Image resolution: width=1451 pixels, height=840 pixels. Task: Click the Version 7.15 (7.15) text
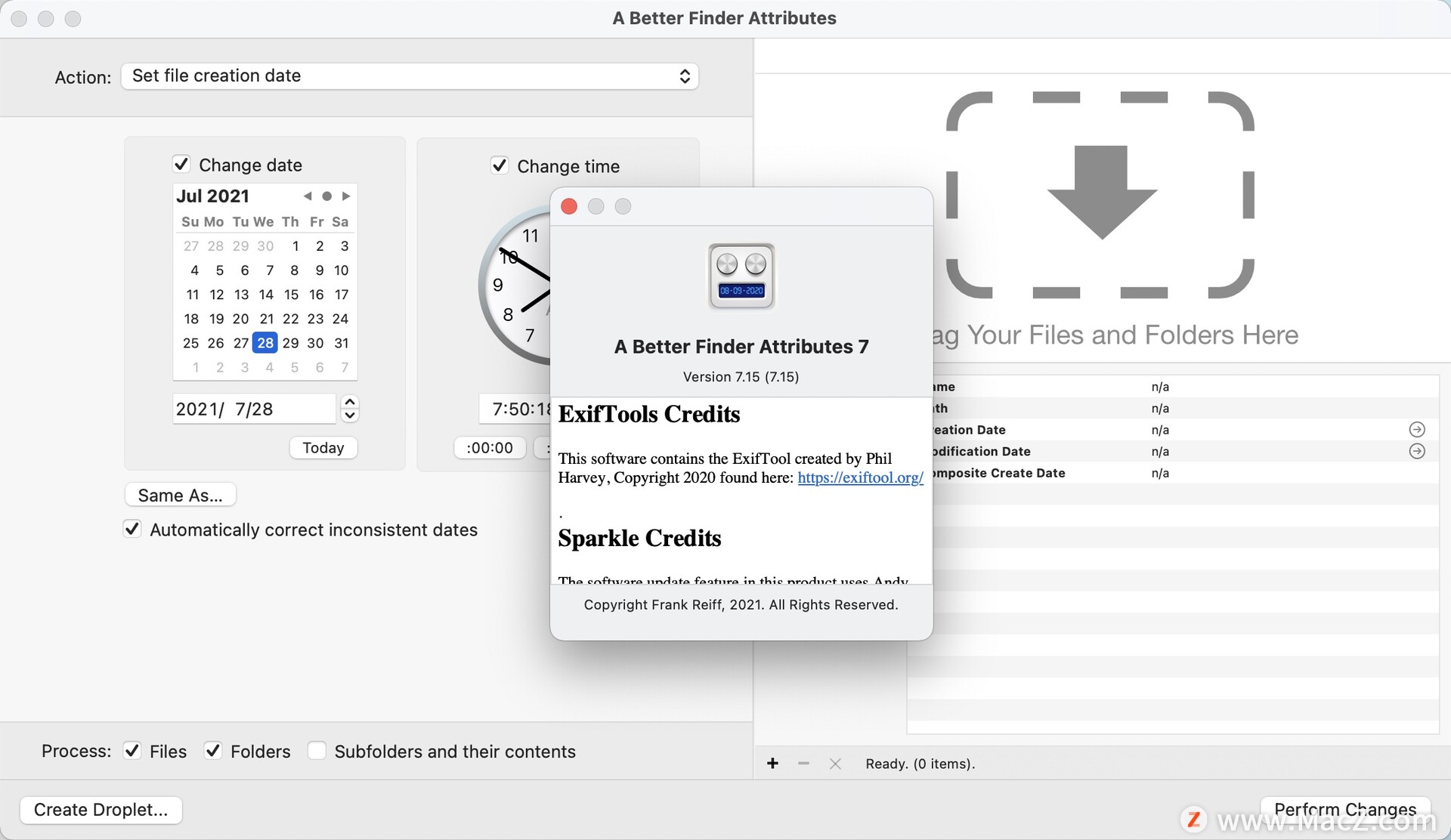(741, 376)
